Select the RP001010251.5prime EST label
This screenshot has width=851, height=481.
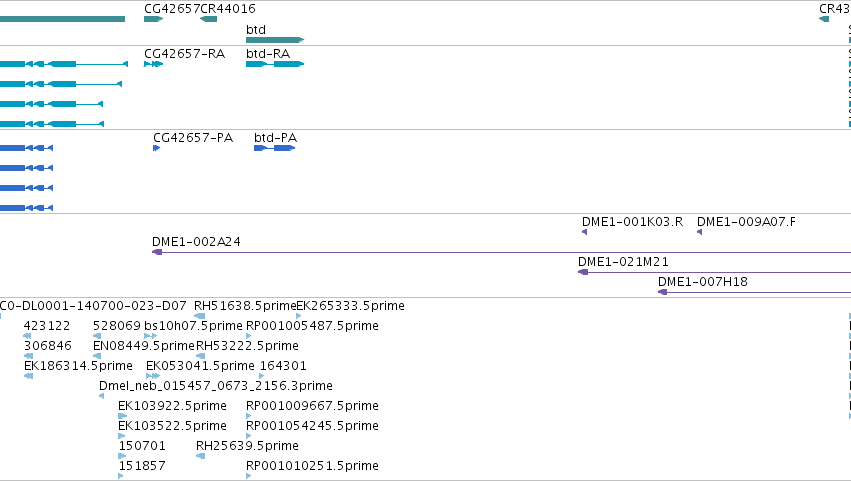(312, 466)
